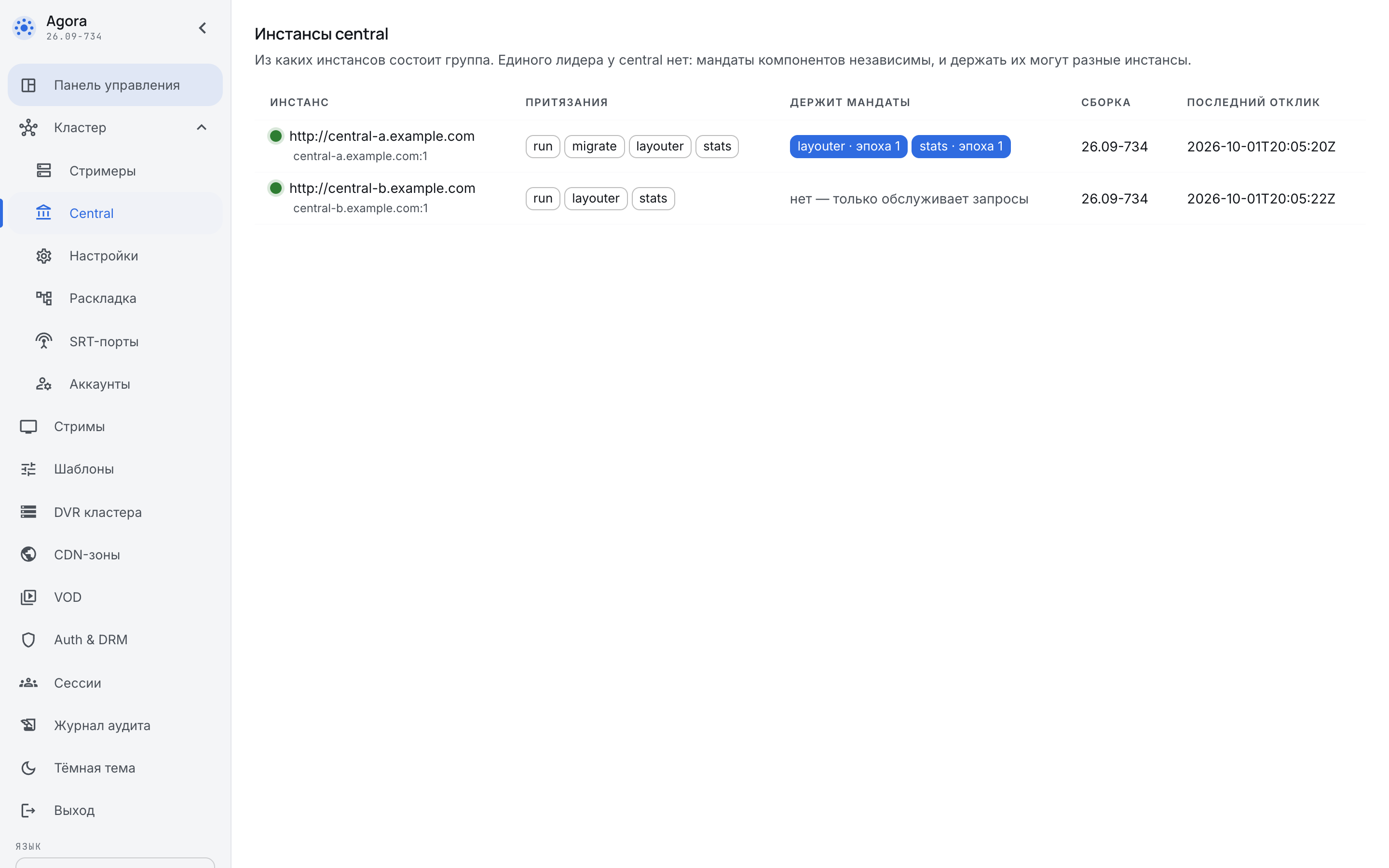Click the Раскладка tree layout icon
1389x868 pixels.
coord(43,298)
